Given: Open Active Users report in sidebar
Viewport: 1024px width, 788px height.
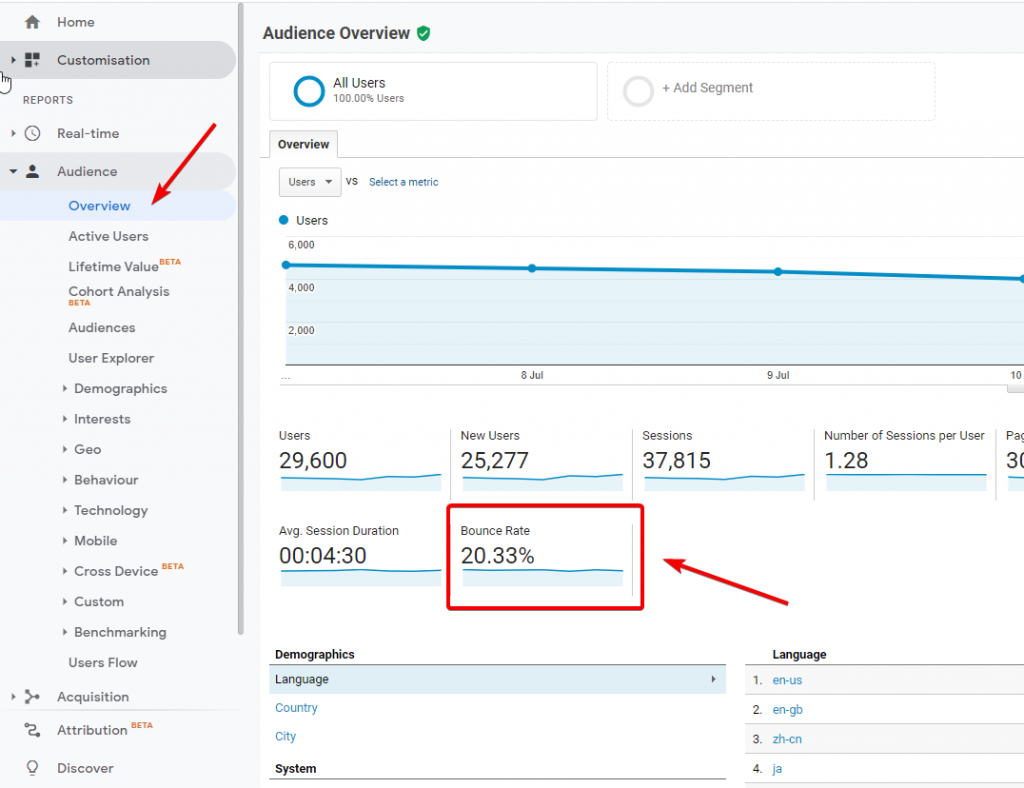Looking at the screenshot, I should 108,236.
